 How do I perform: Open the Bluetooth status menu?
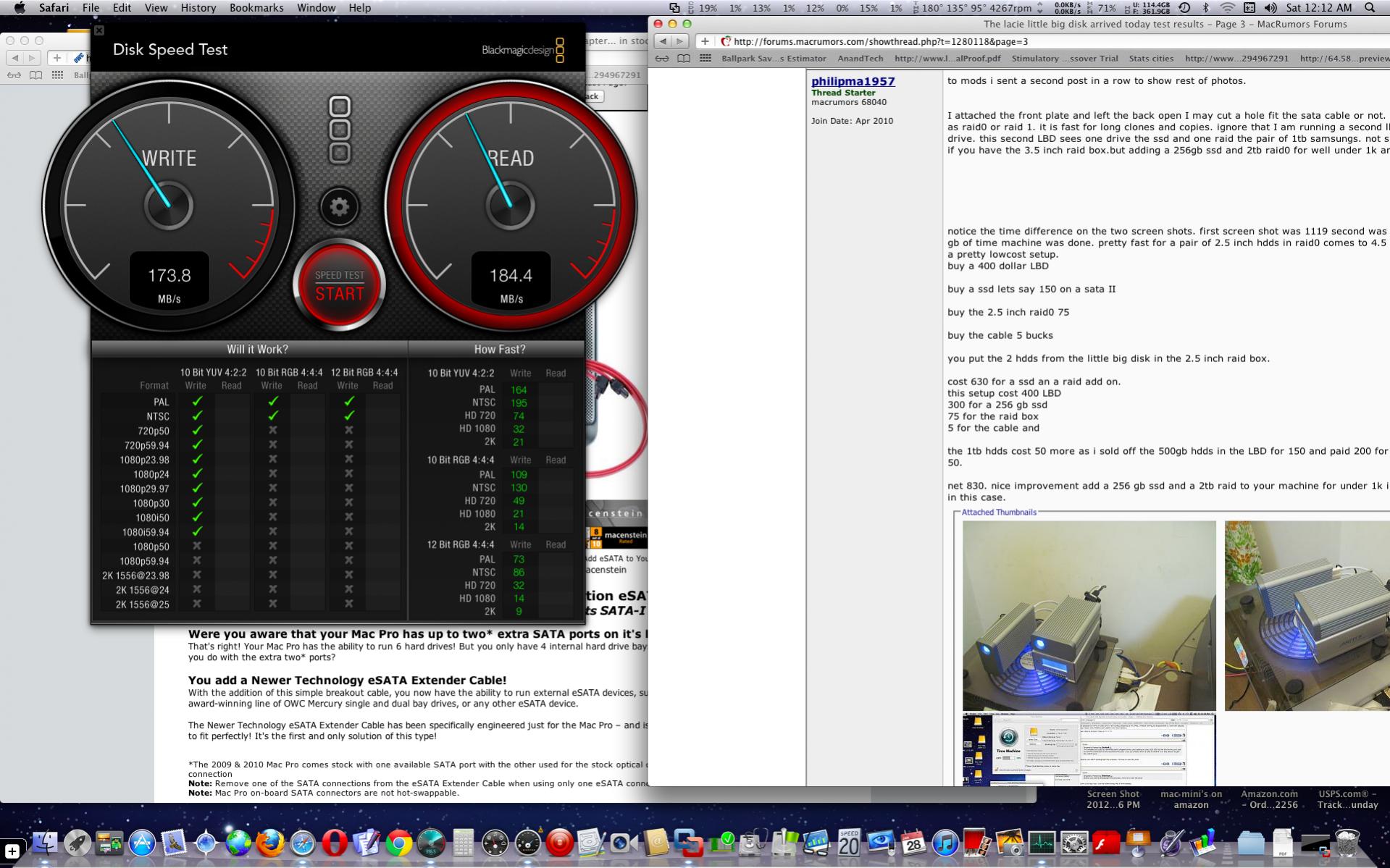pyautogui.click(x=1206, y=8)
